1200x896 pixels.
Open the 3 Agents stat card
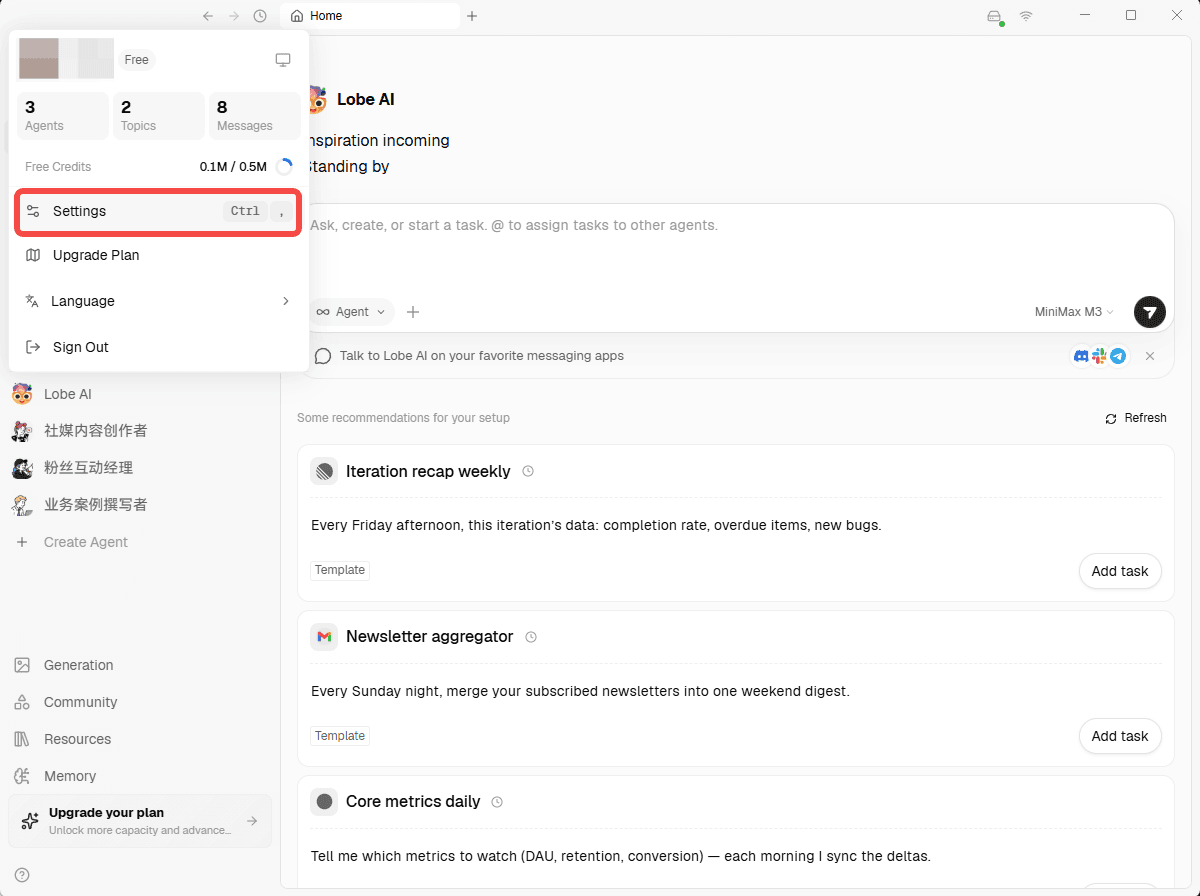click(63, 116)
